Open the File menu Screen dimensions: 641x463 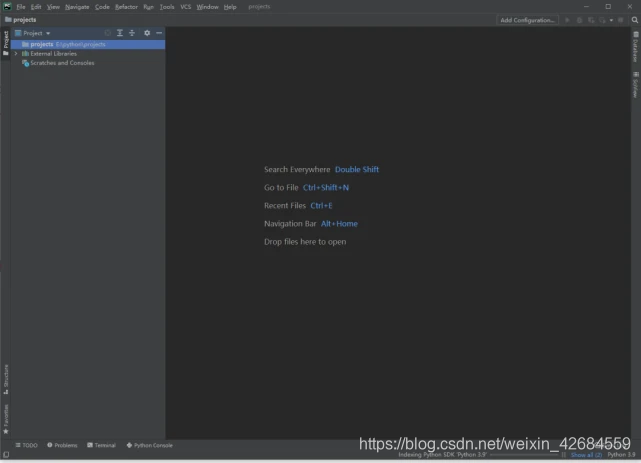click(20, 7)
